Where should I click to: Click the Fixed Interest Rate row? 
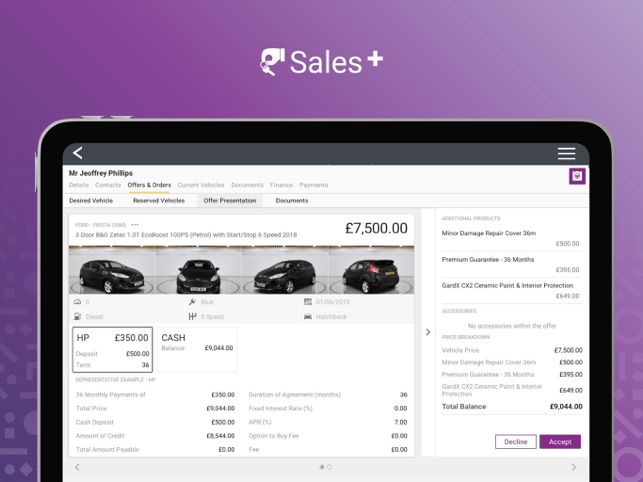point(328,409)
